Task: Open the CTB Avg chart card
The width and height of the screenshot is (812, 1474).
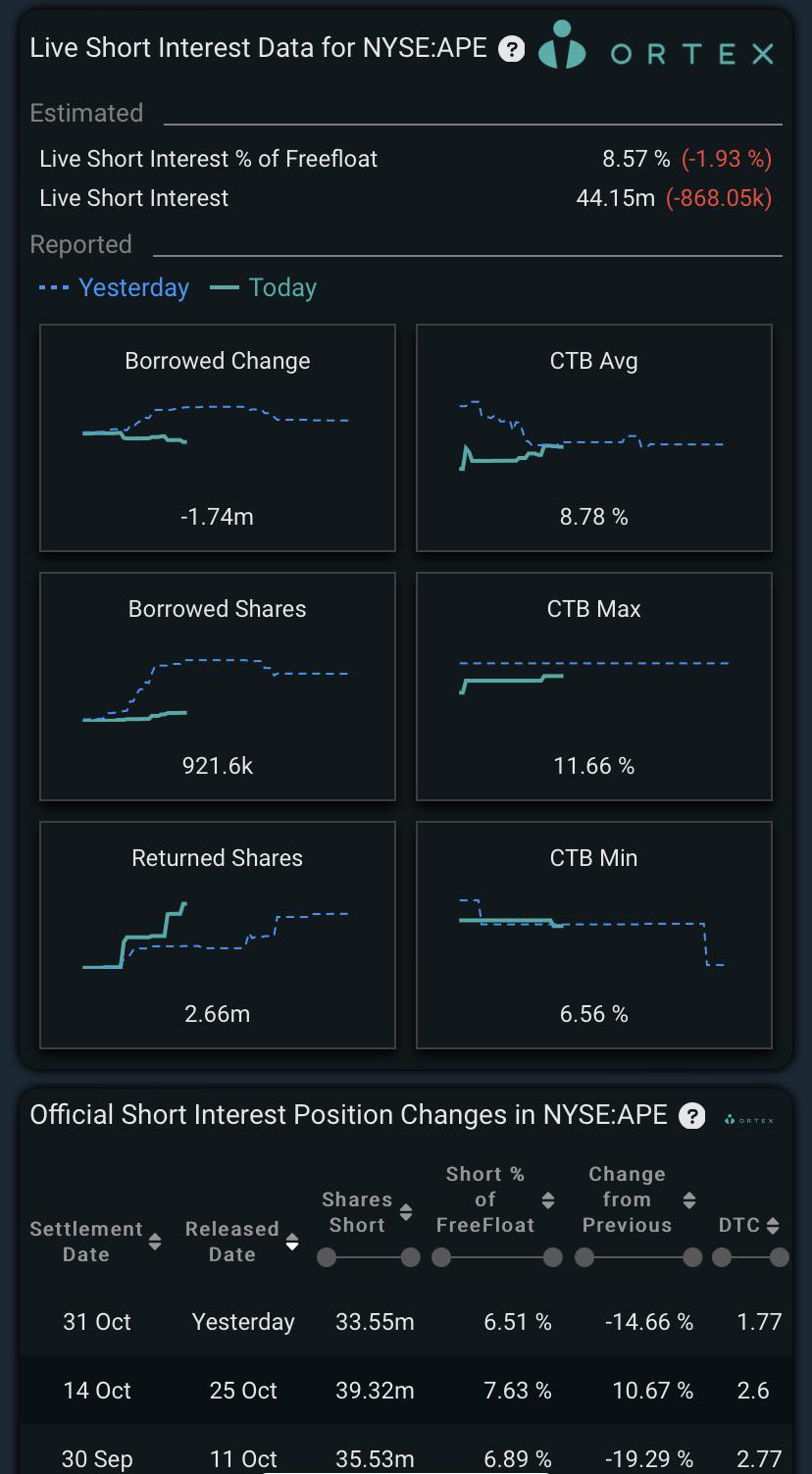Action: 594,437
